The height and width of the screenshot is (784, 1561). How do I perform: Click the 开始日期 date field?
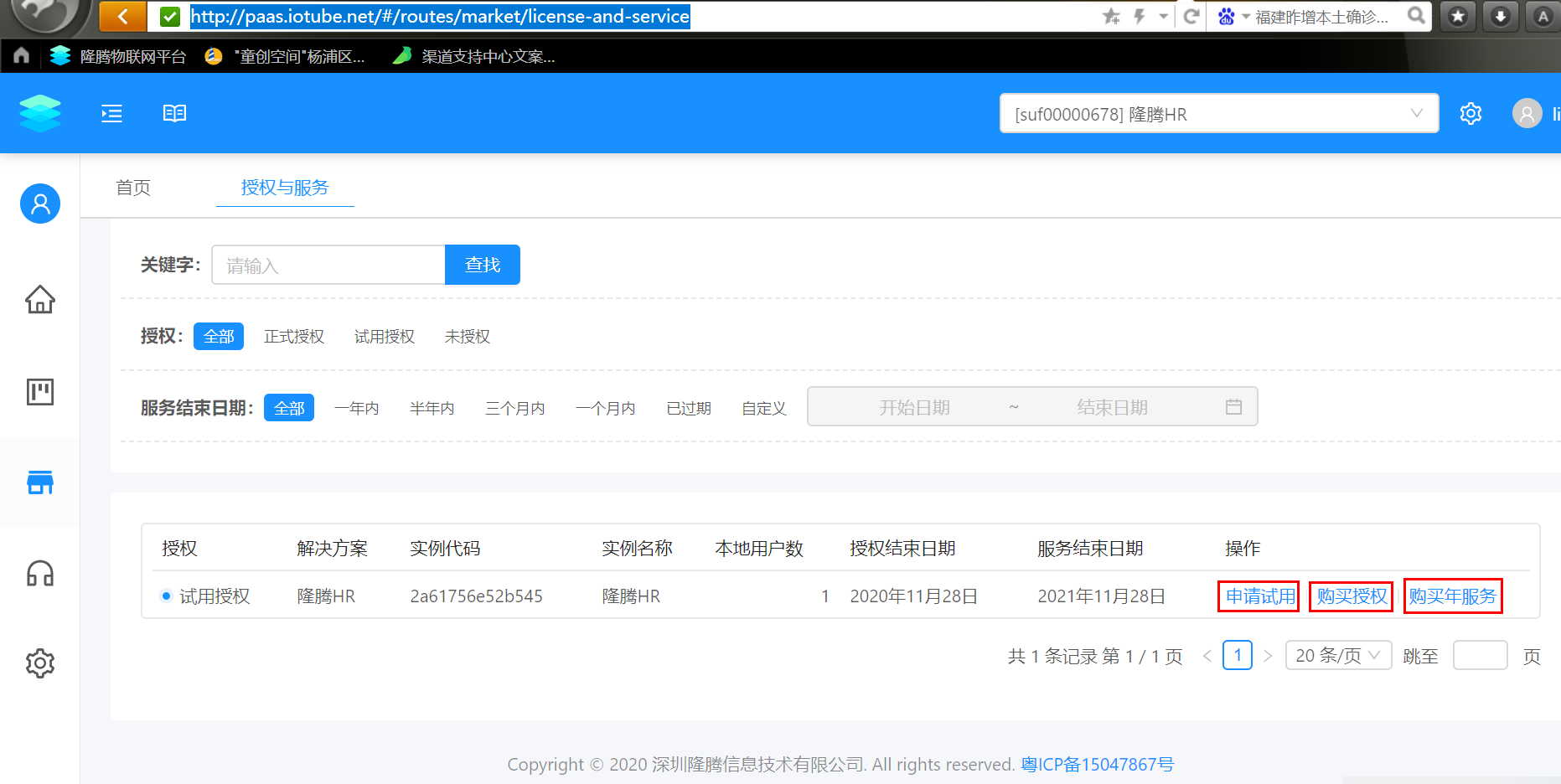(914, 407)
